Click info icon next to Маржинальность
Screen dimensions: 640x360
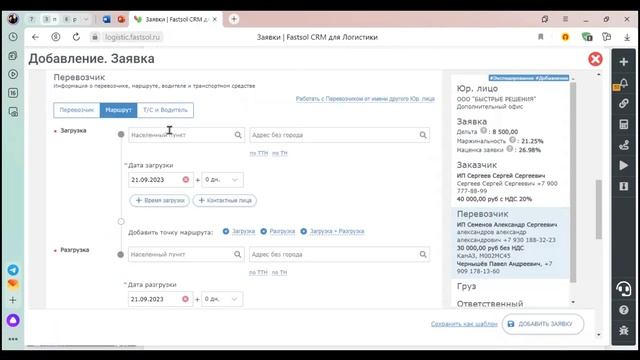coord(512,140)
